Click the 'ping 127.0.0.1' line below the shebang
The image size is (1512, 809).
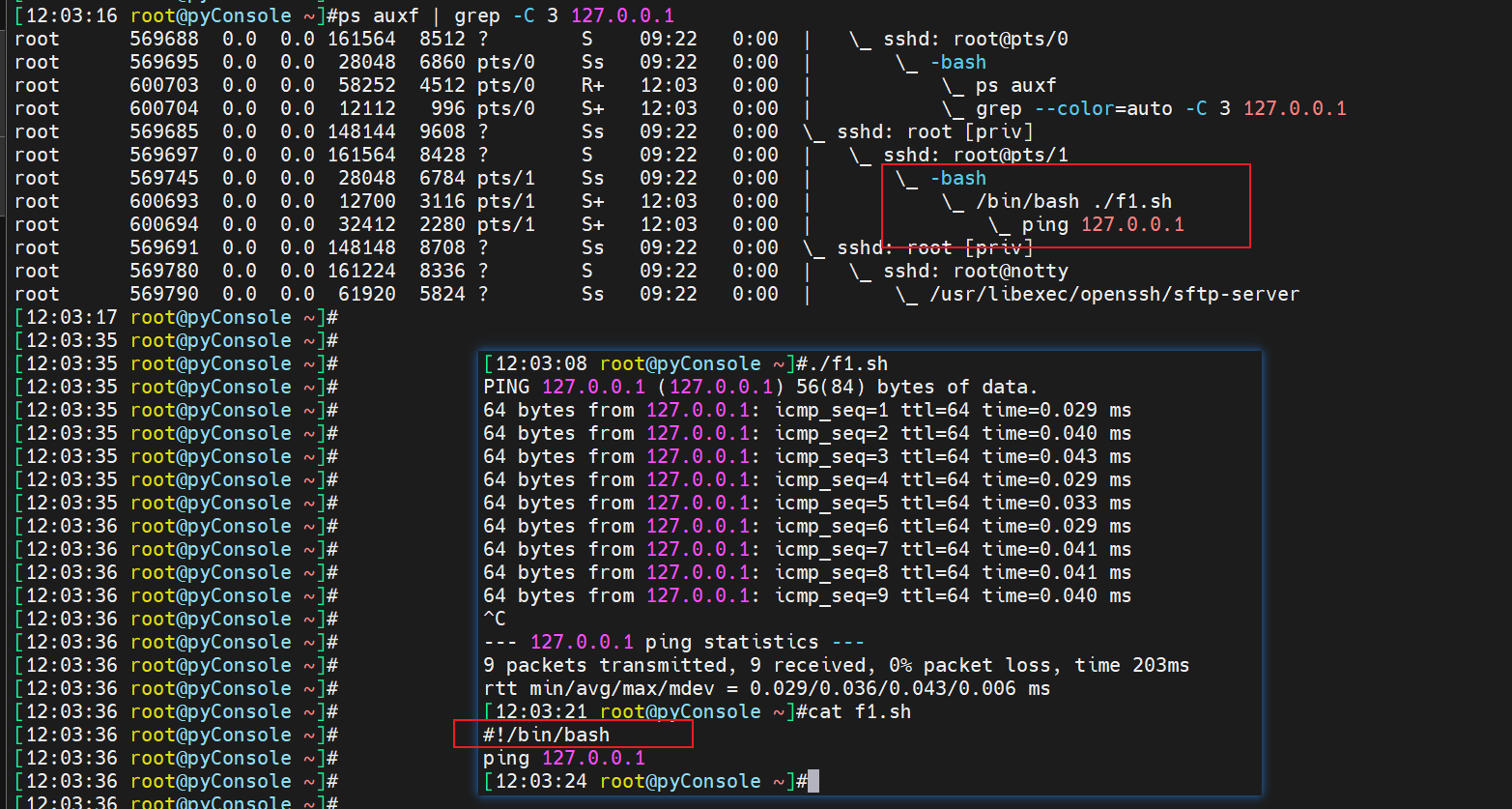(564, 758)
